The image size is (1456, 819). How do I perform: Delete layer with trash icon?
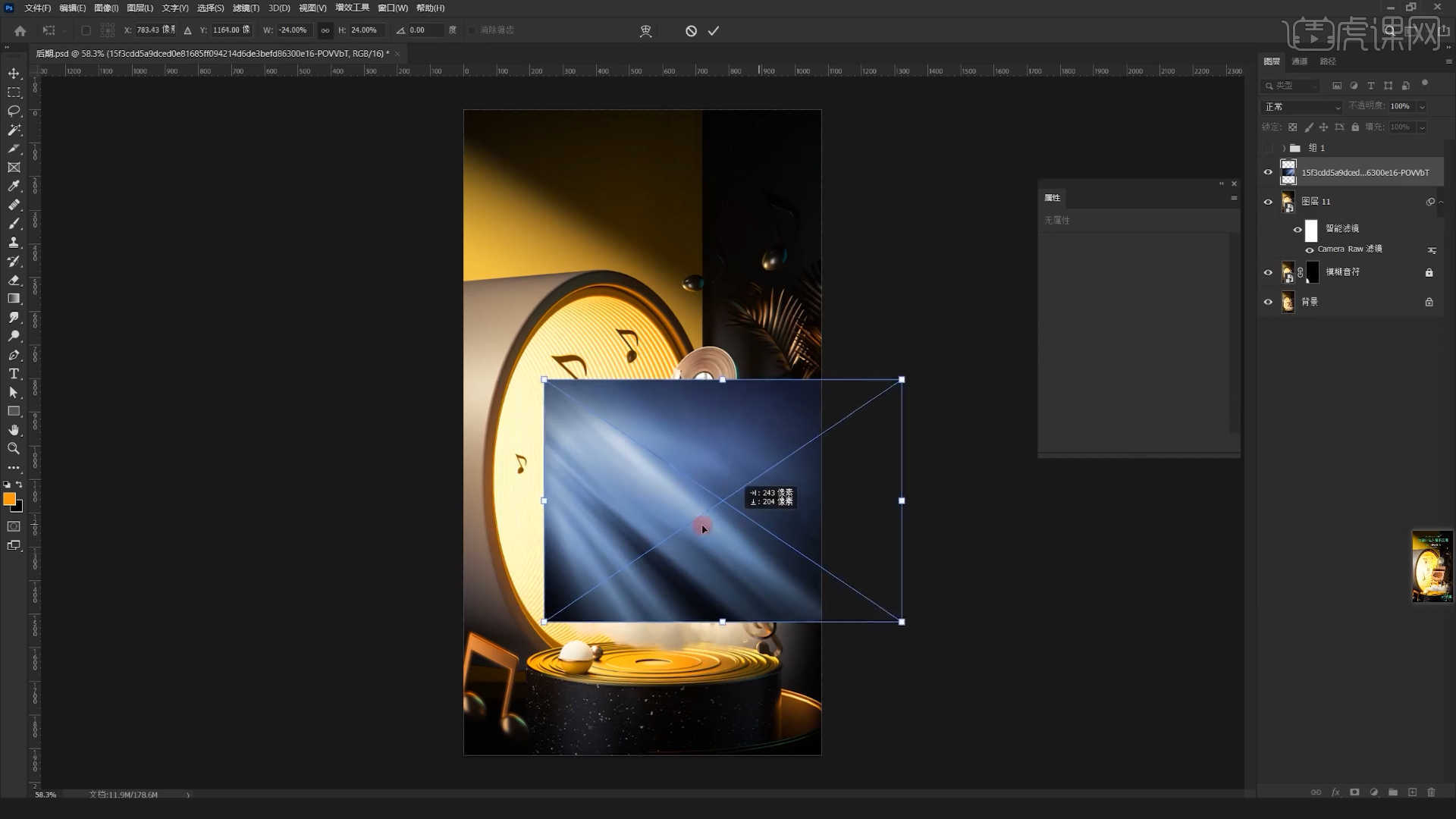(x=1432, y=792)
